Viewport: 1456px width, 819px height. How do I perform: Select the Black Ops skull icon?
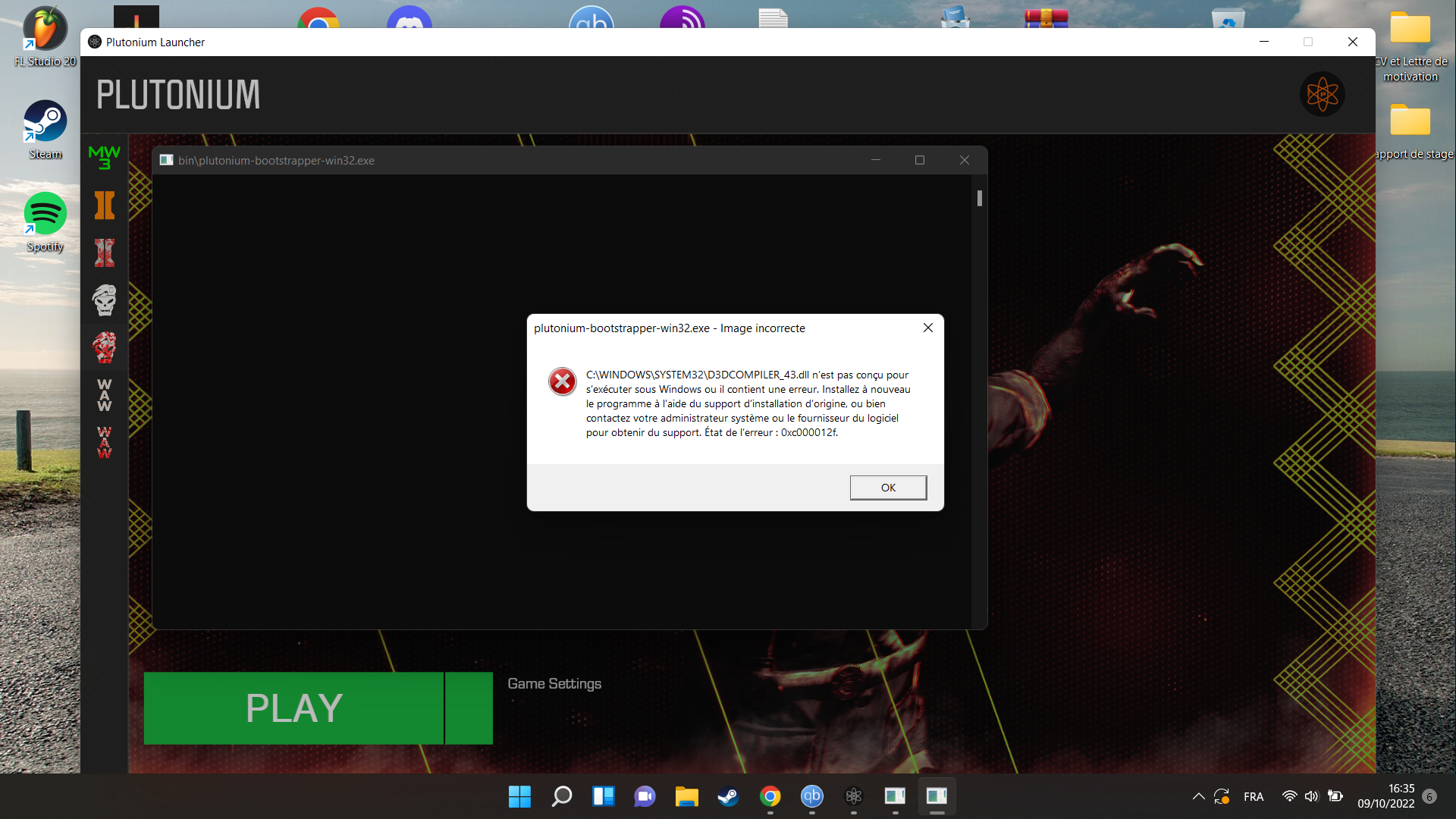105,300
